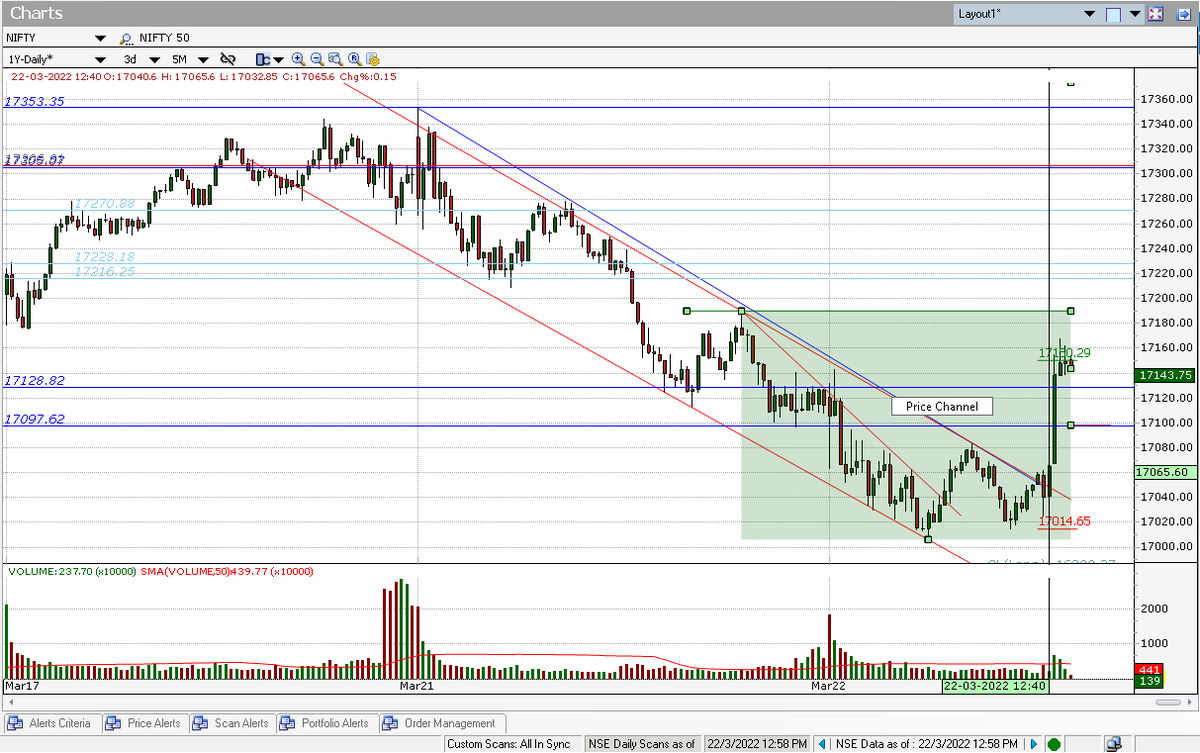
Task: Click the red 441 volume axis tag
Action: pyautogui.click(x=1147, y=669)
